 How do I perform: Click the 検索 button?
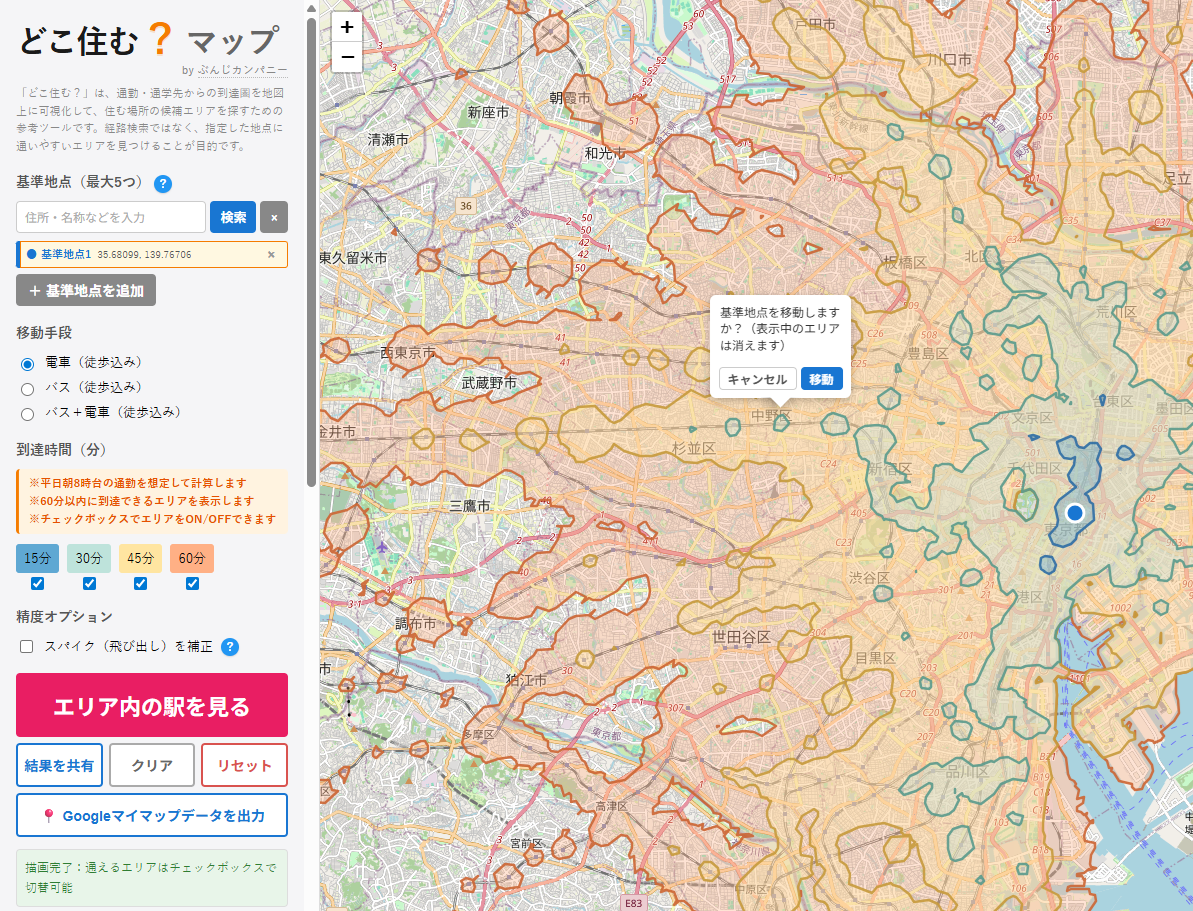tap(233, 217)
